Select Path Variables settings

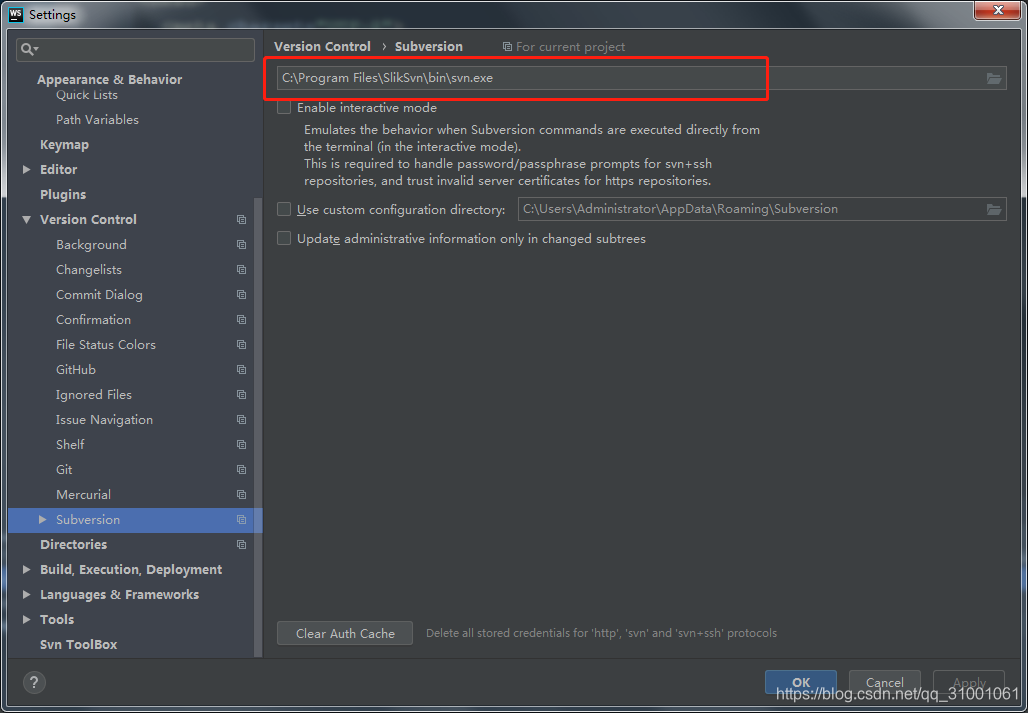tap(97, 120)
